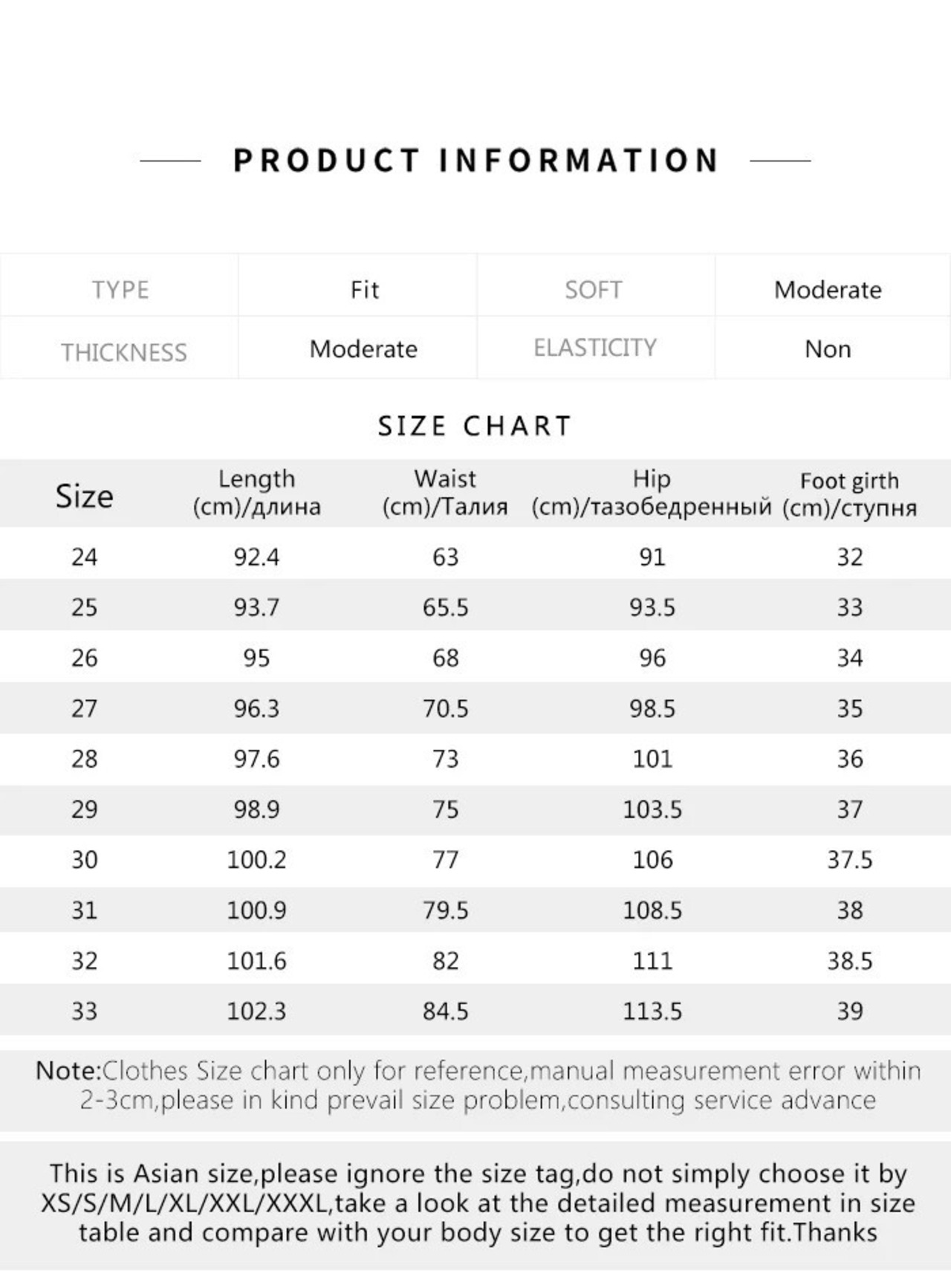Select the Length (cm) column header
The image size is (951, 1288).
point(256,493)
